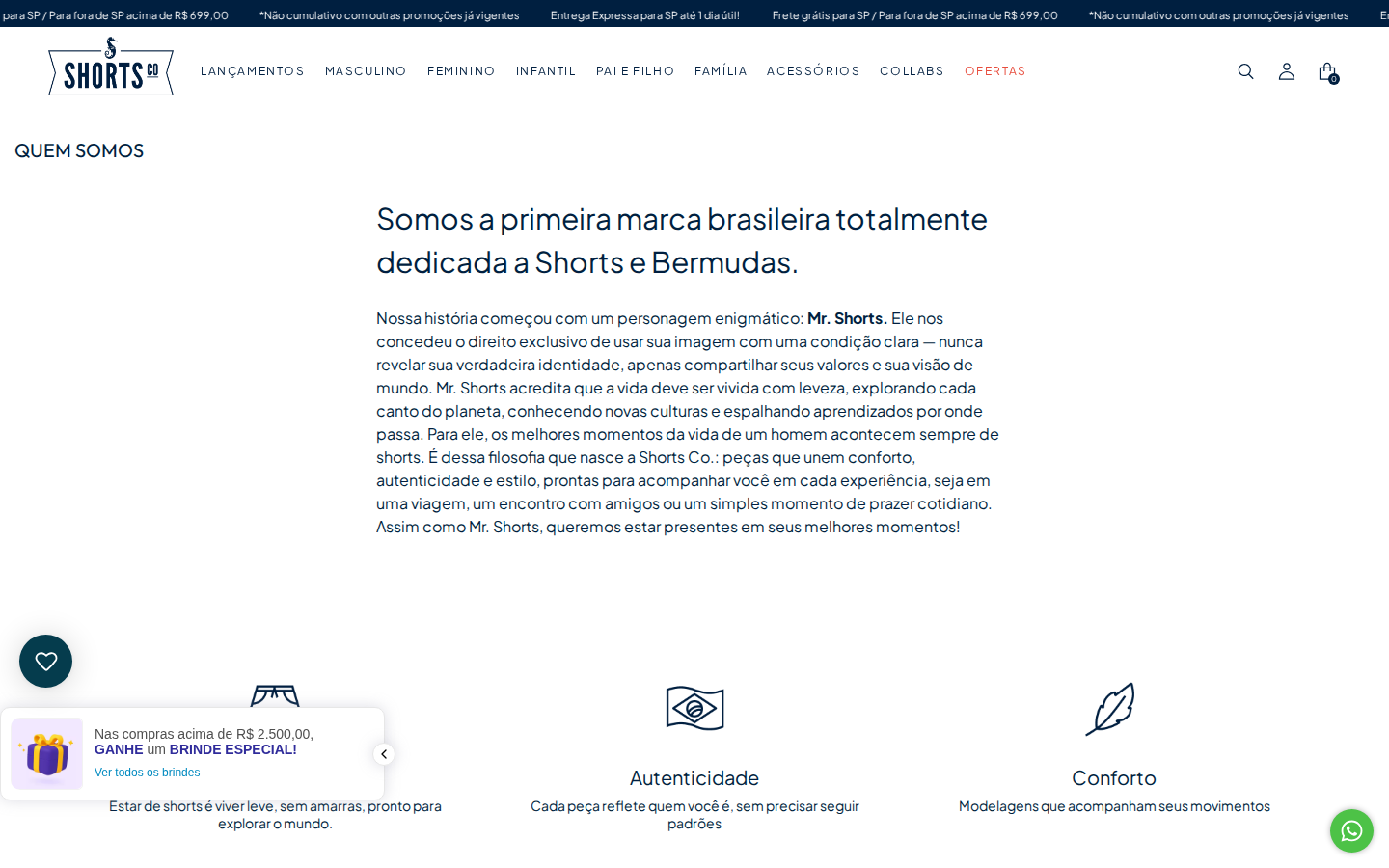Click the Brazil flag Autenticidade icon
The image size is (1389, 868).
click(x=694, y=709)
